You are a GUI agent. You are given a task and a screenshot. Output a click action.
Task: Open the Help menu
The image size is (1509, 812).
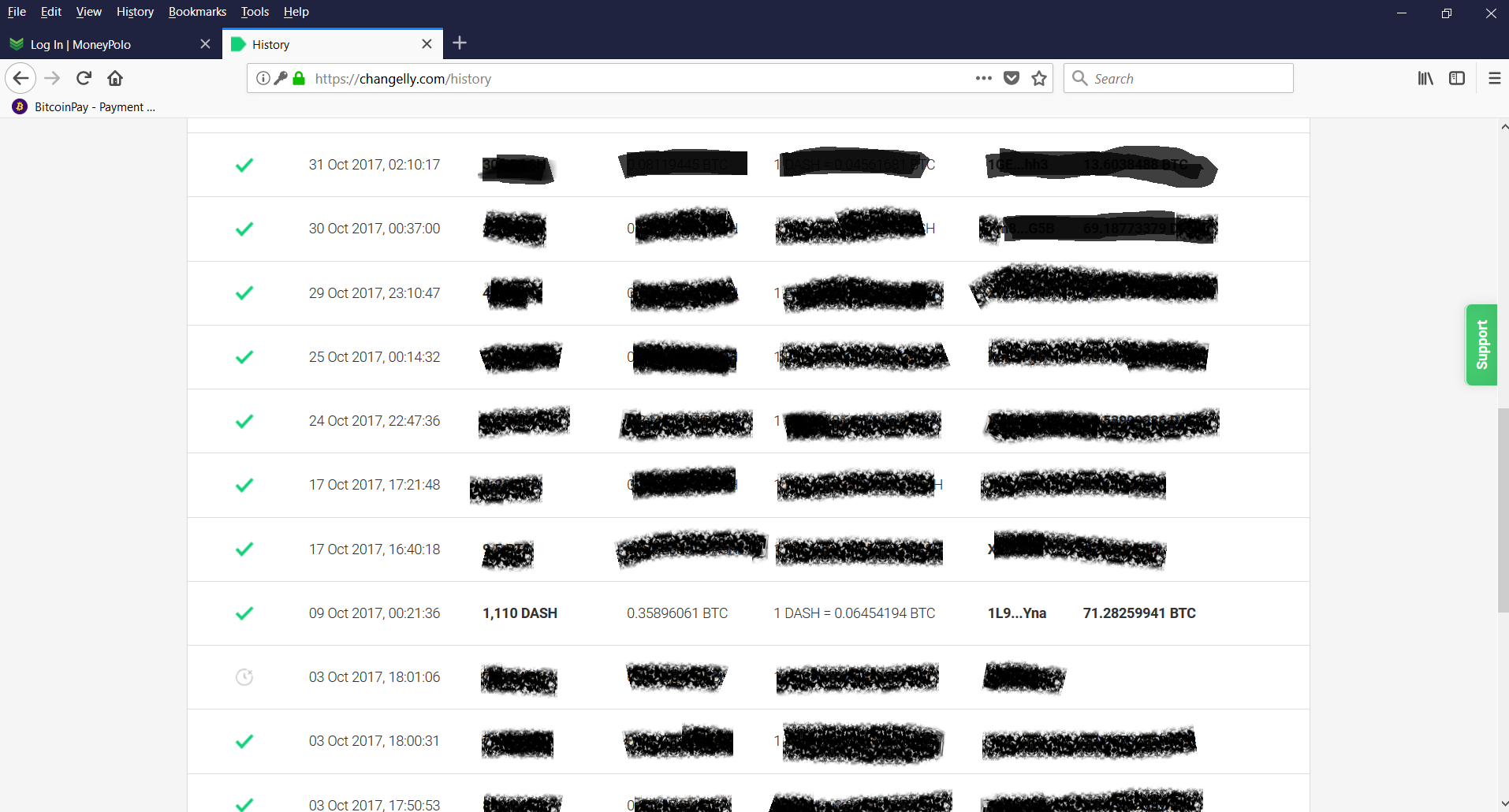(296, 12)
